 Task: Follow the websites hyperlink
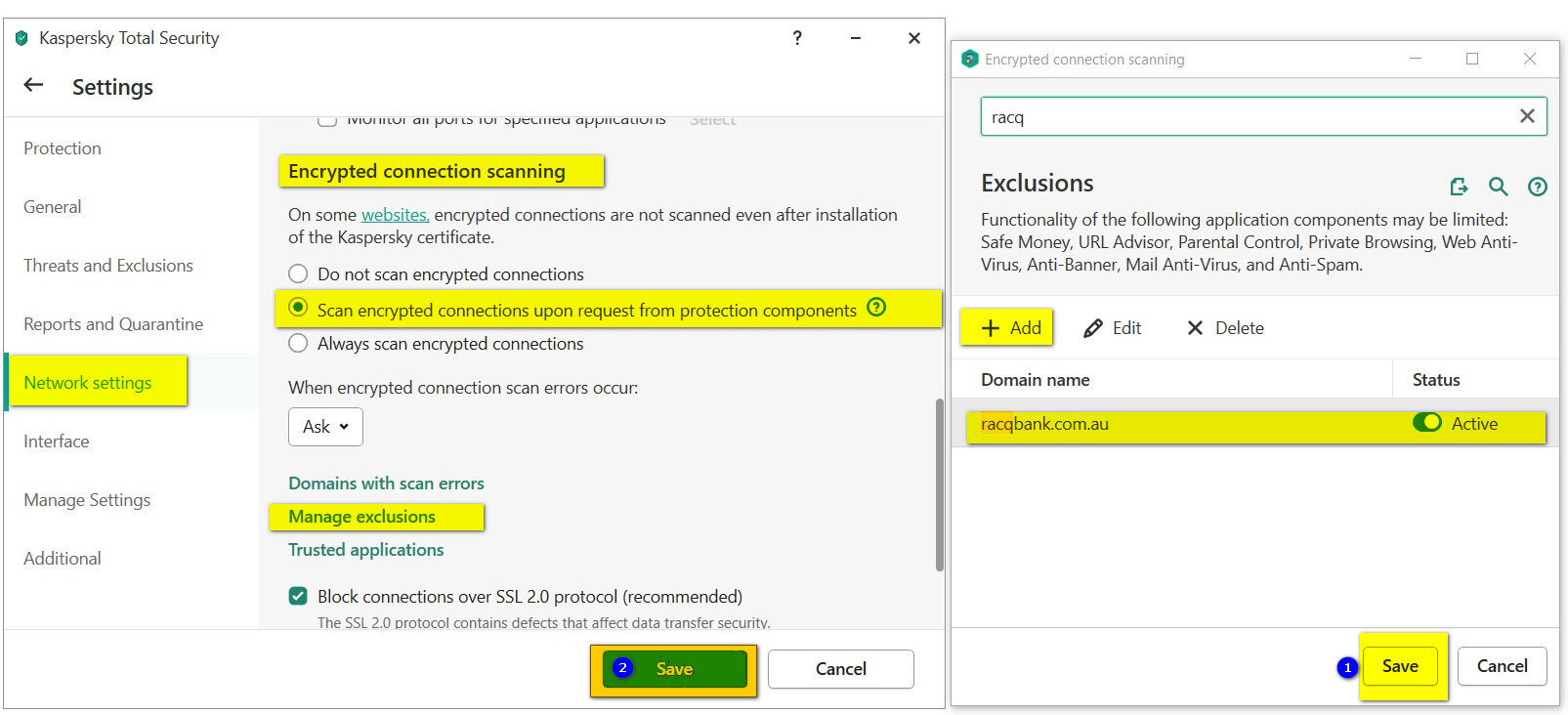tap(395, 215)
